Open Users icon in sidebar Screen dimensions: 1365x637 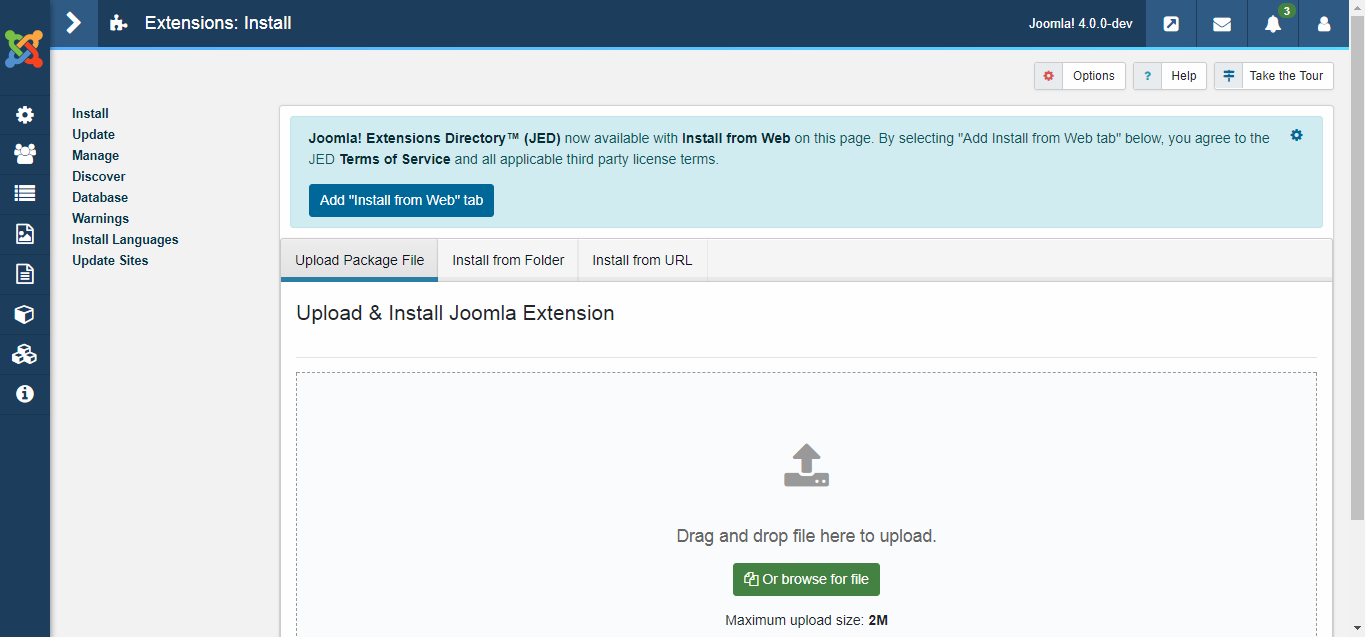25,154
